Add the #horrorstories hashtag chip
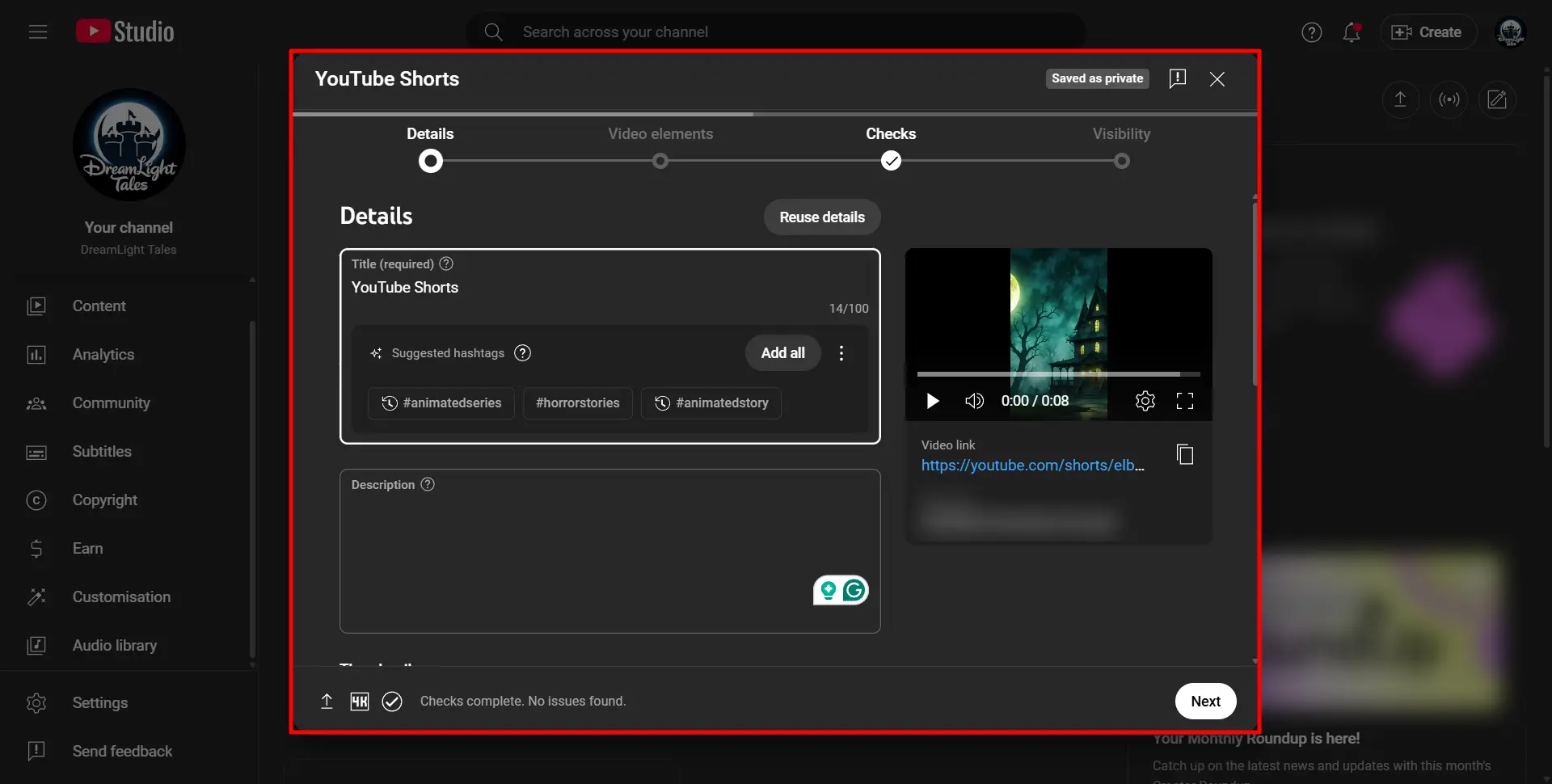This screenshot has height=784, width=1552. coord(577,403)
